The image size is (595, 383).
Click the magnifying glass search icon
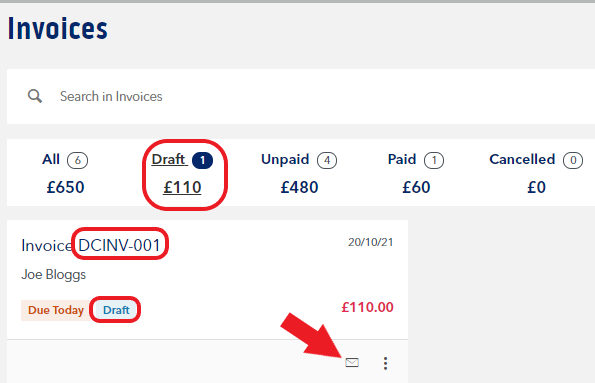[35, 96]
